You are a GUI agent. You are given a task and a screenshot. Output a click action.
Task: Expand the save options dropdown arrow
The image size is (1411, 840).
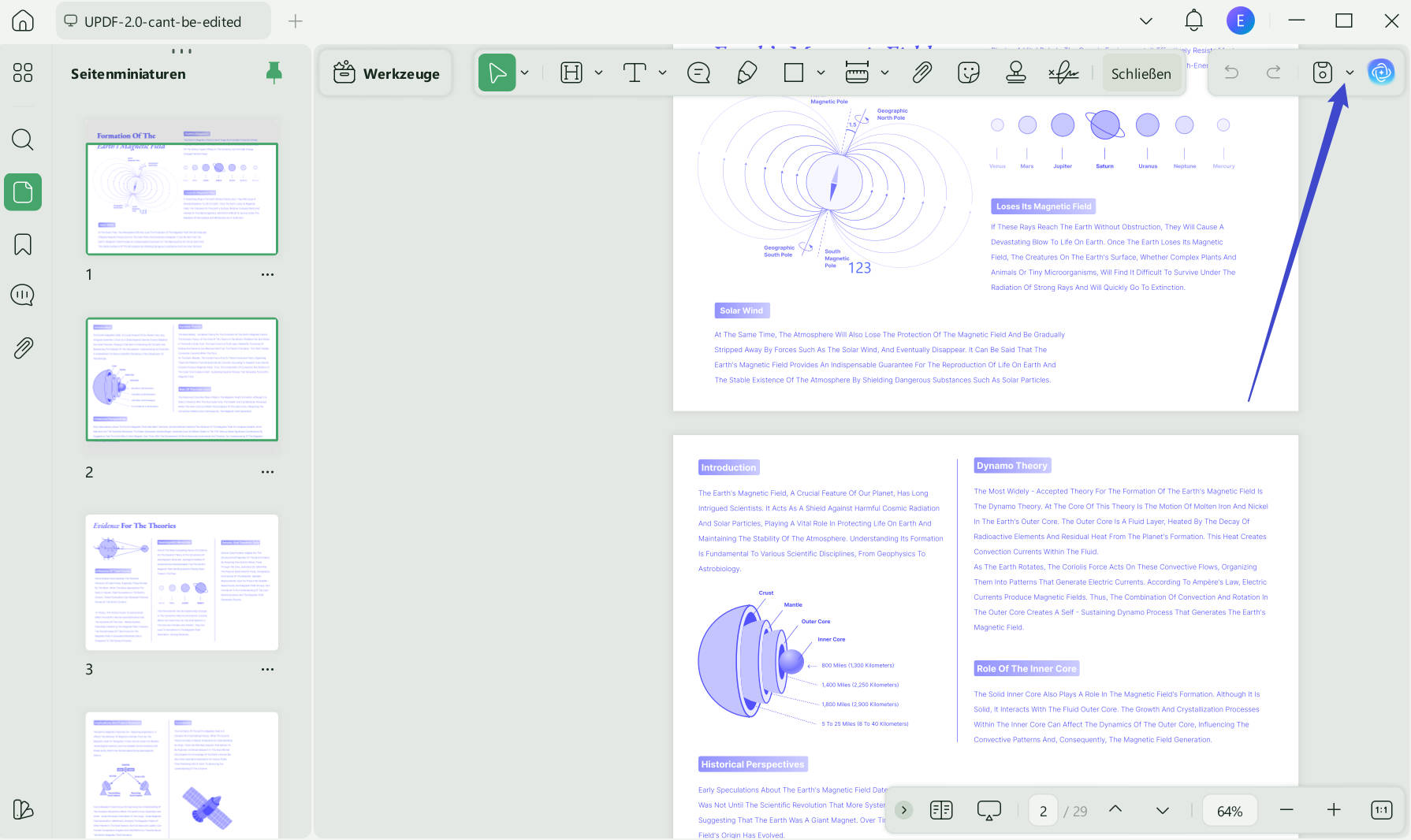[1350, 72]
